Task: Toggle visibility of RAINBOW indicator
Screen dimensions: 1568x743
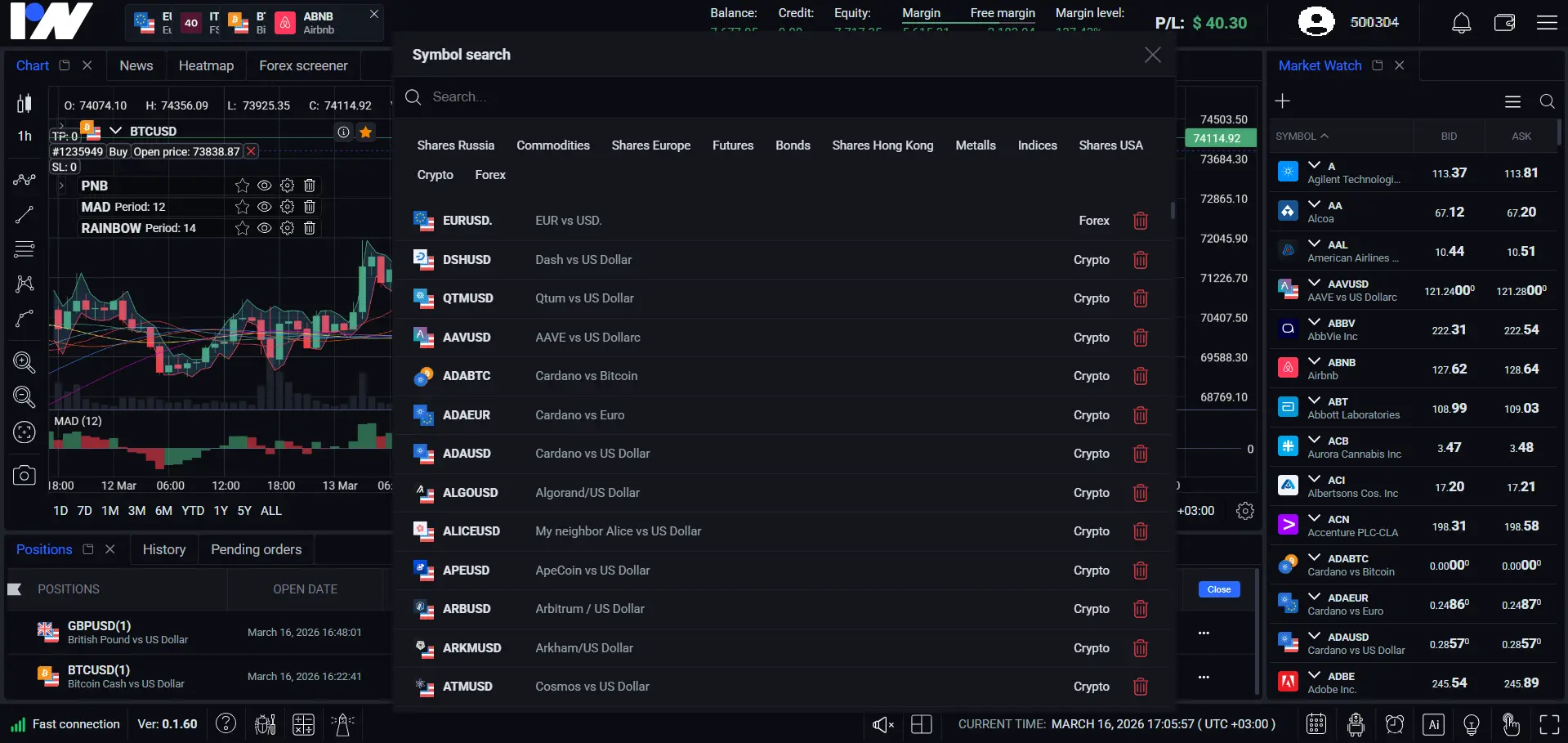Action: (x=265, y=228)
